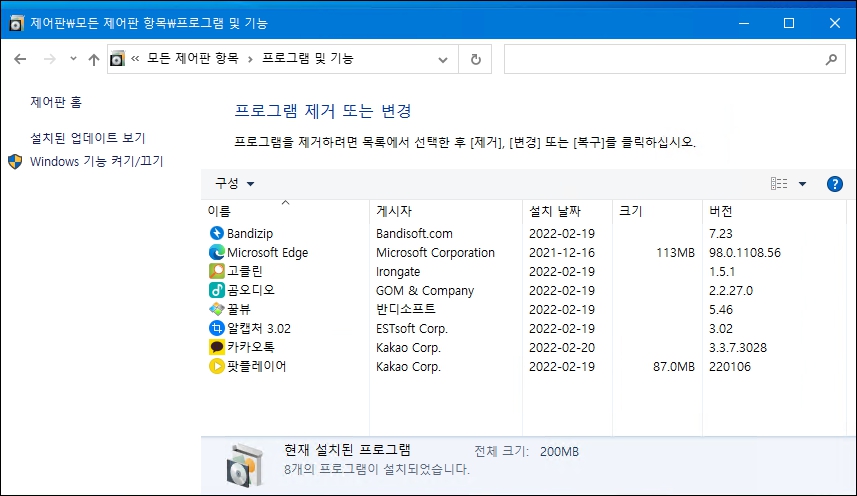
Task: Open 설치된 업데이트 보기 link
Action: pos(87,138)
